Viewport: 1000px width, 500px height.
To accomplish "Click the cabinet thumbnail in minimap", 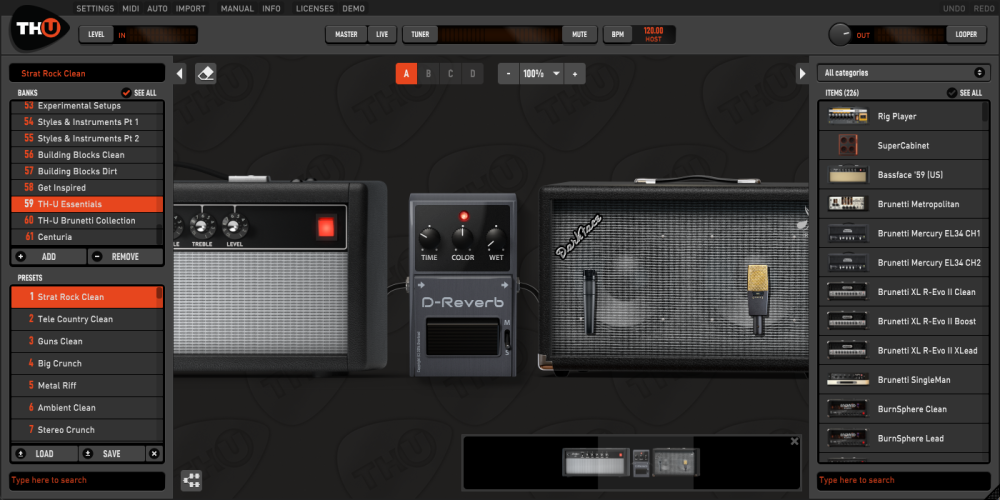I will pyautogui.click(x=675, y=462).
